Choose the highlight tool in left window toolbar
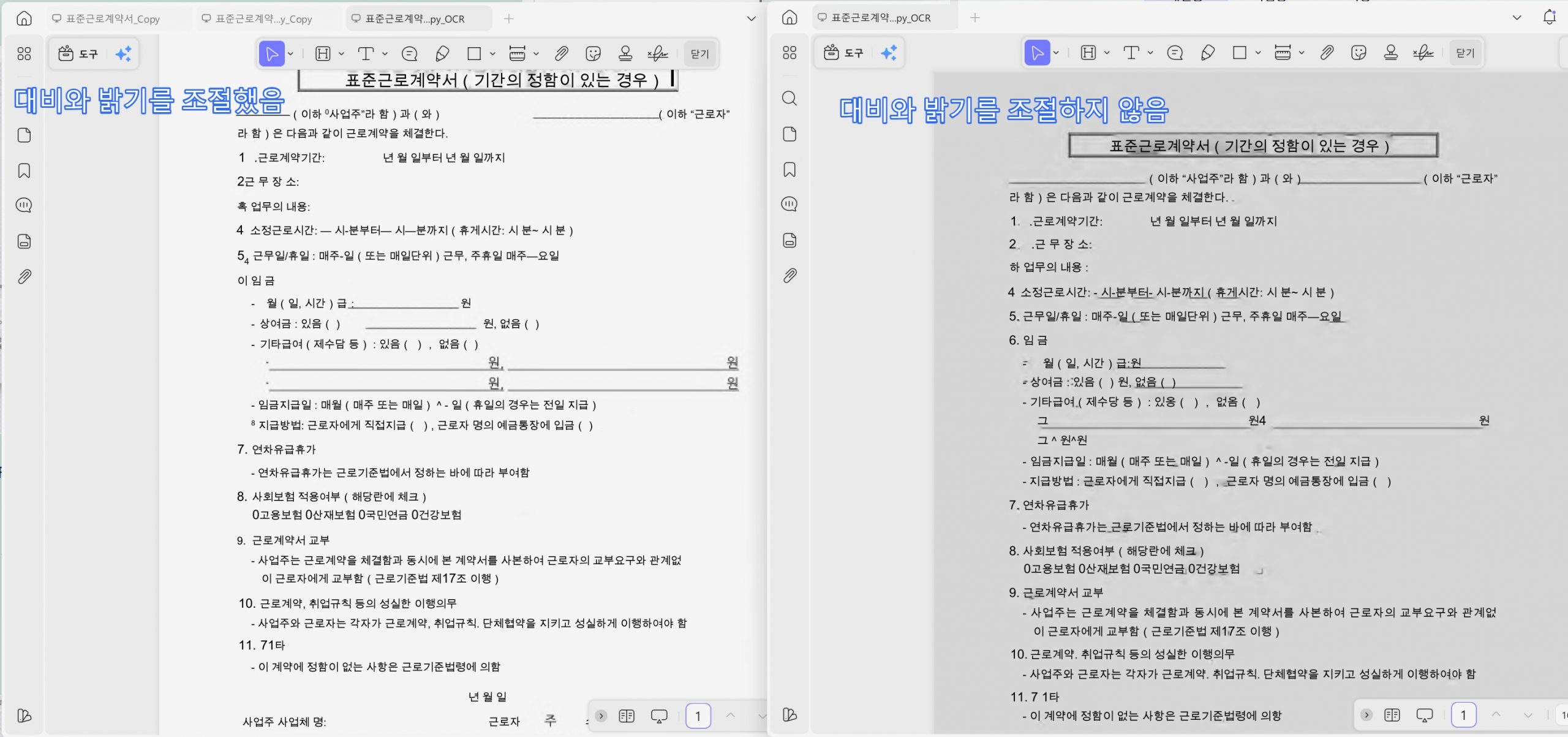This screenshot has width=1568, height=737. 323,54
